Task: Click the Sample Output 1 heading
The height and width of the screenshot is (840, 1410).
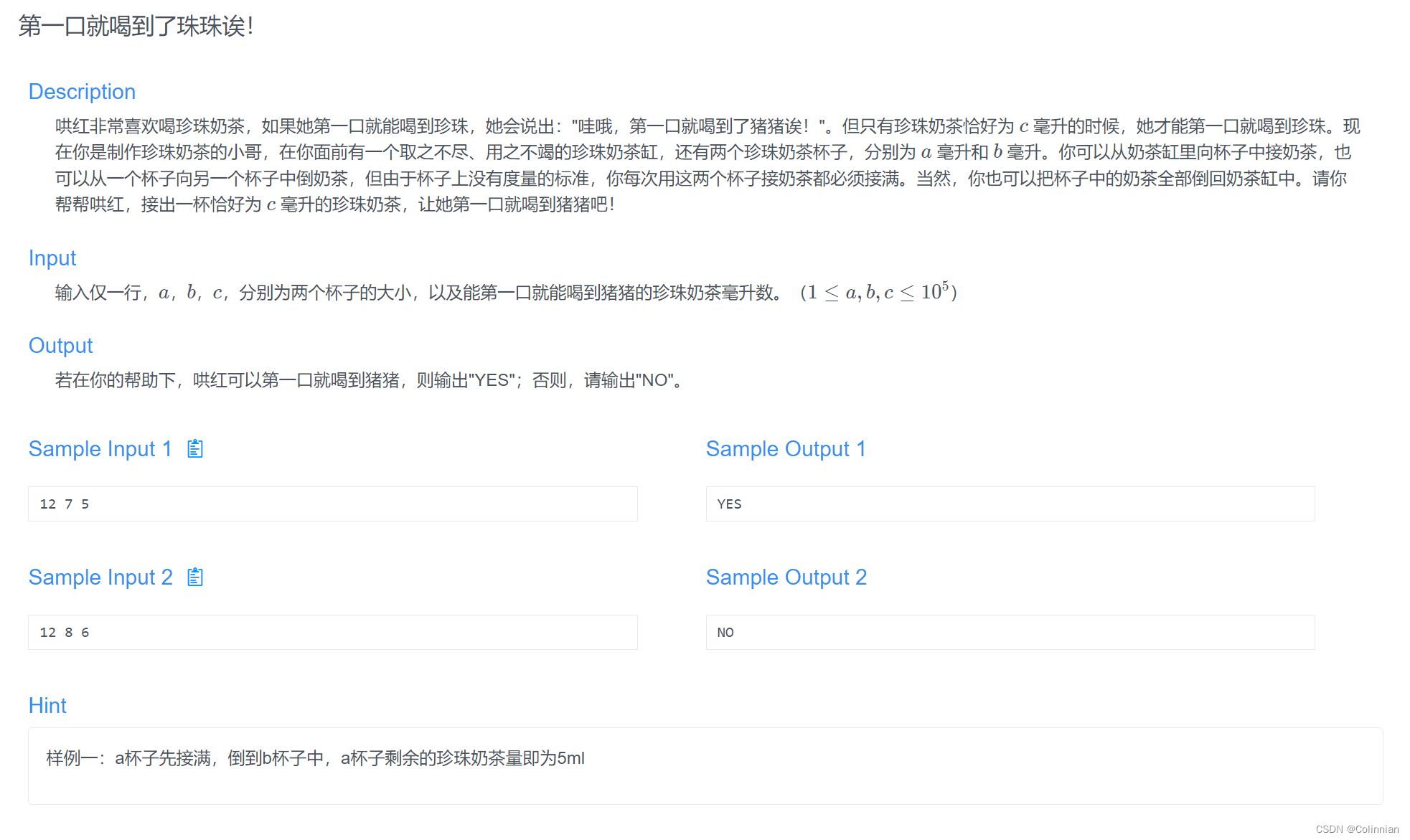Action: [x=785, y=449]
